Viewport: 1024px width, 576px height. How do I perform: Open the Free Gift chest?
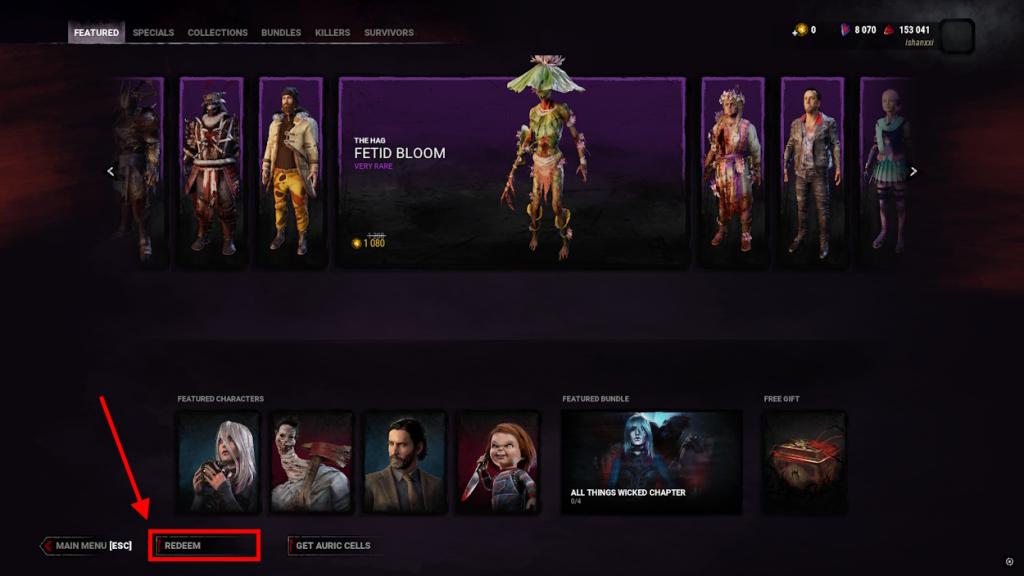point(804,462)
